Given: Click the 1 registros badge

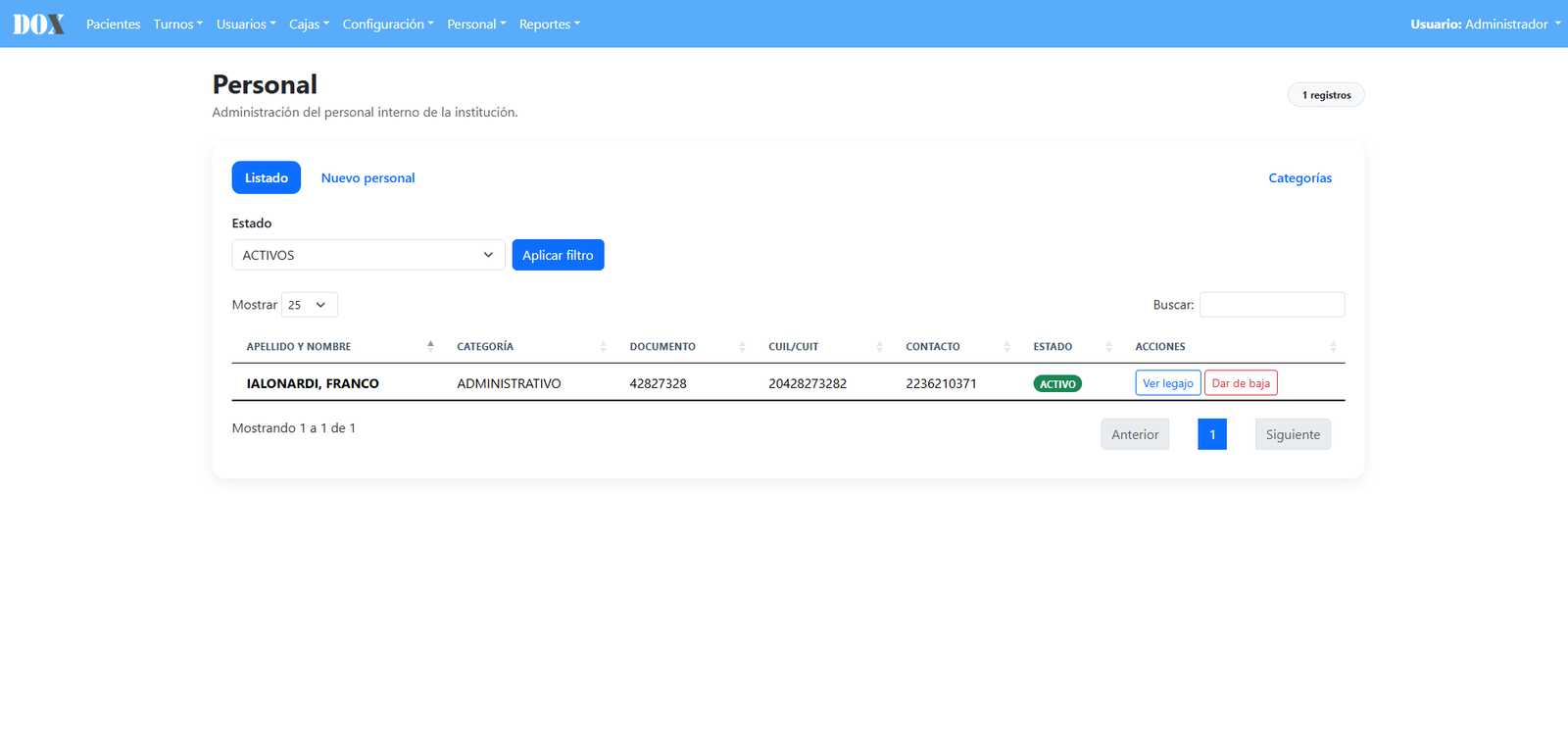Looking at the screenshot, I should (x=1326, y=95).
